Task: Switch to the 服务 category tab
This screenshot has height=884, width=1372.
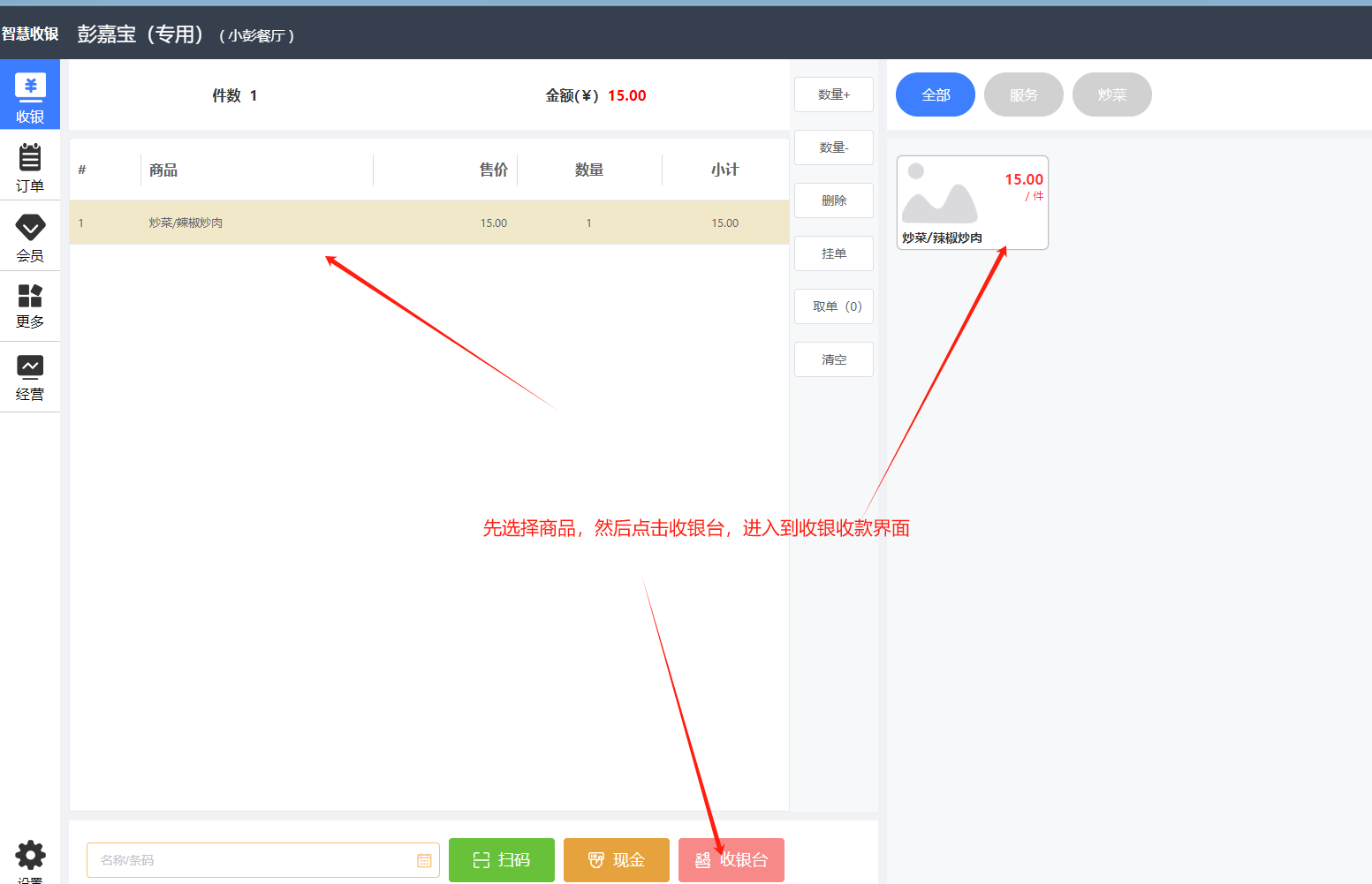Action: [x=1023, y=94]
